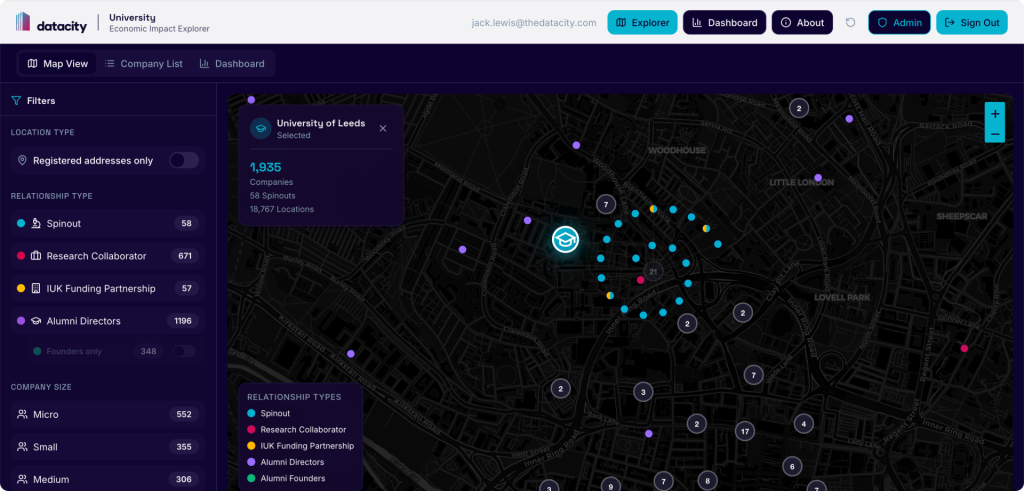Viewport: 1024px width, 491px height.
Task: Filter by Micro company size
Action: tap(105, 414)
